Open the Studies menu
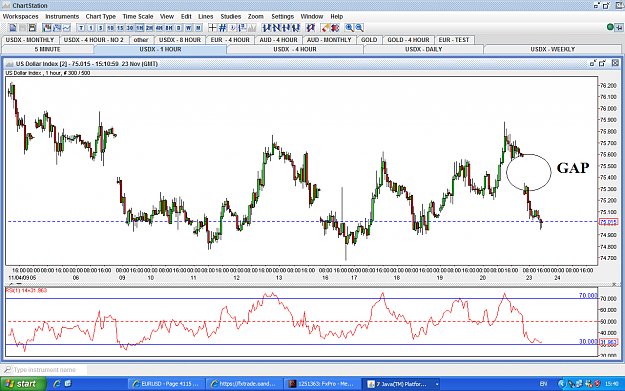This screenshot has width=625, height=391. coord(230,16)
